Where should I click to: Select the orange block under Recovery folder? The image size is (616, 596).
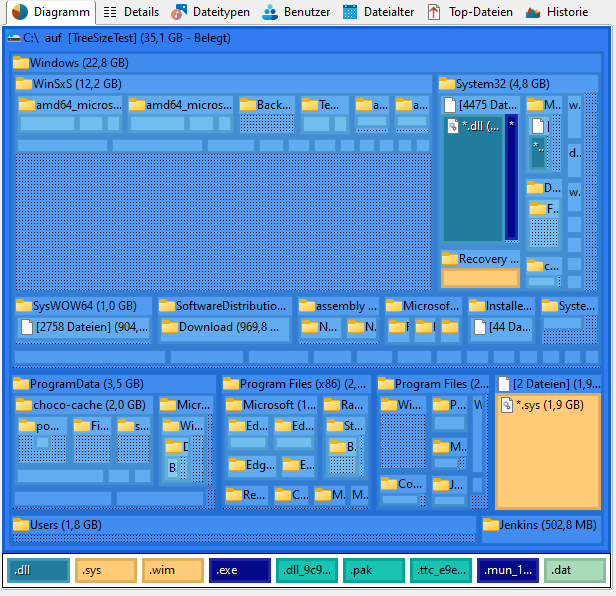click(480, 278)
